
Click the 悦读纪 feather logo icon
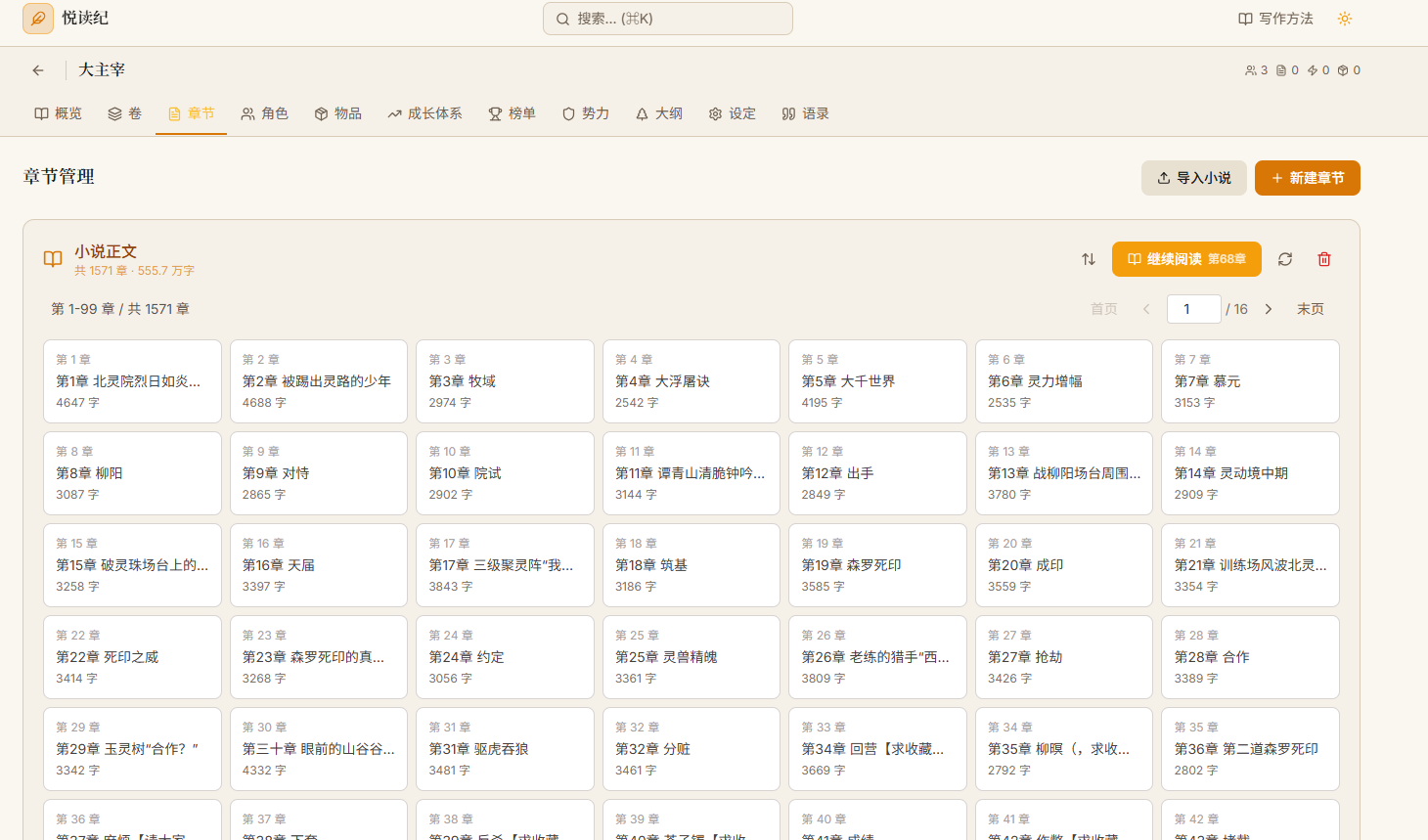[x=38, y=19]
